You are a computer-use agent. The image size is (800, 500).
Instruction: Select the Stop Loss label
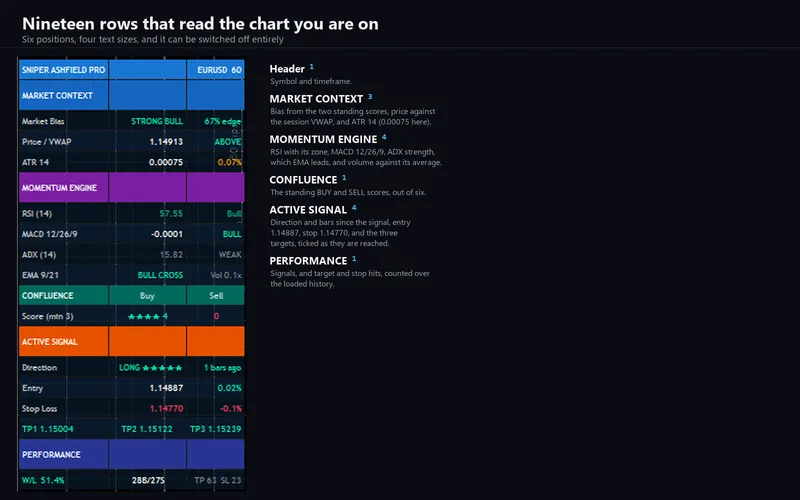[39, 408]
